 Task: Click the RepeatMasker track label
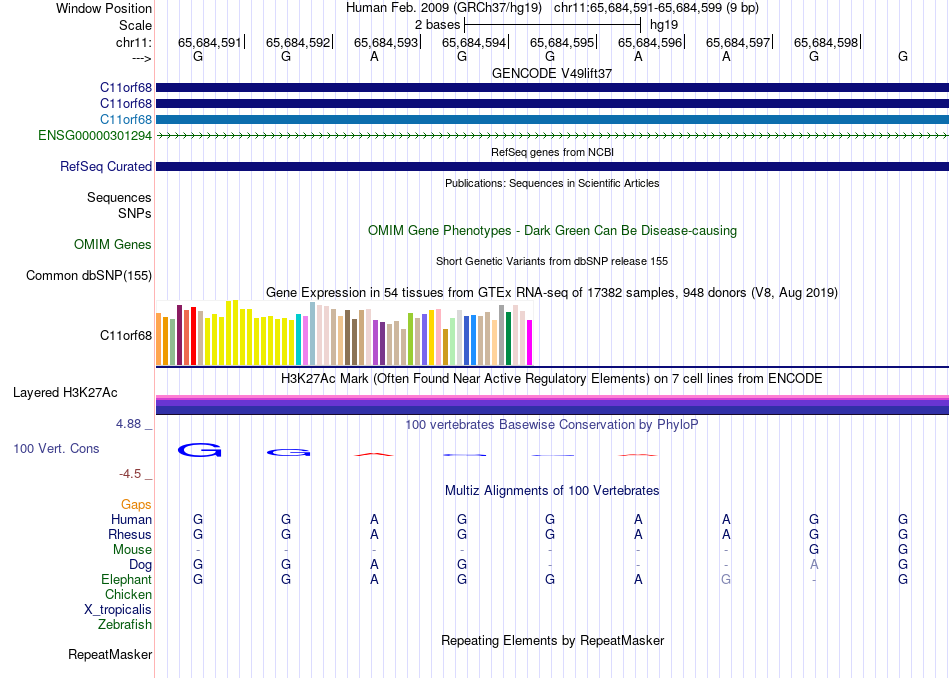[x=110, y=654]
